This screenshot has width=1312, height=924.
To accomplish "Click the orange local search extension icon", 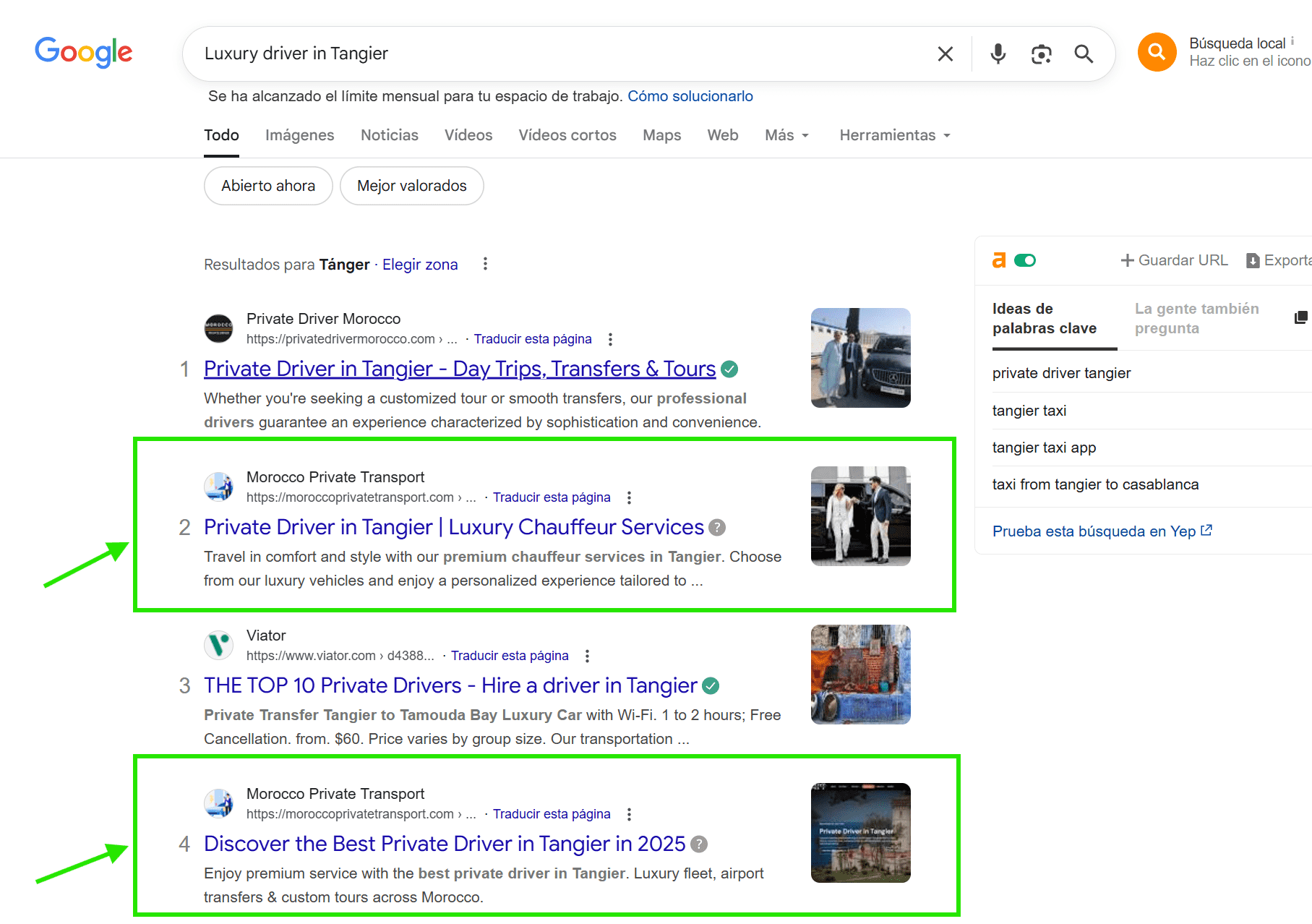I will (x=1157, y=52).
